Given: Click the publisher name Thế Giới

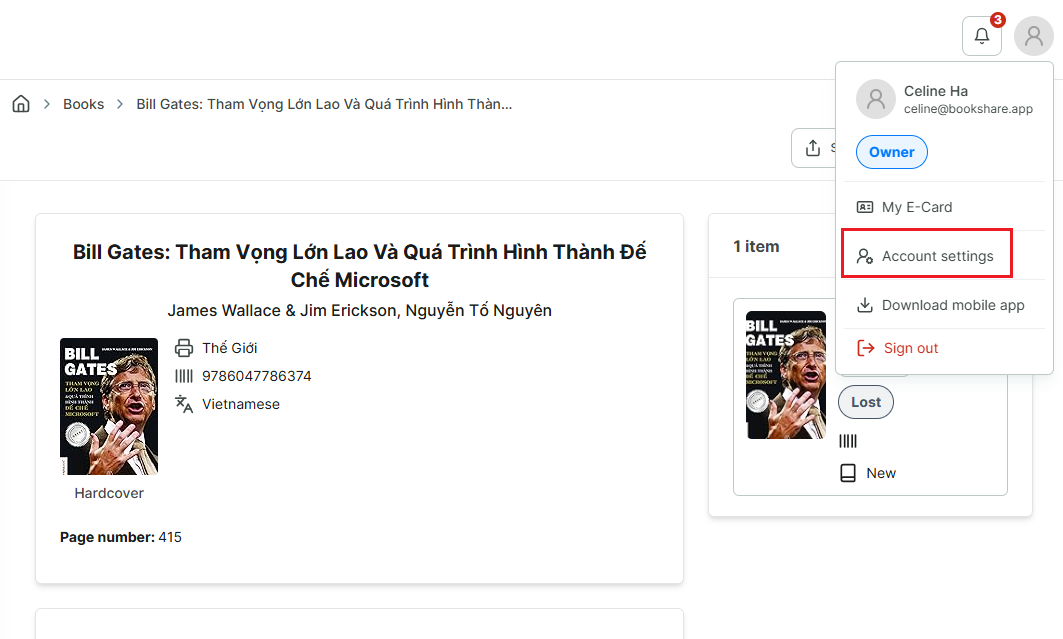Looking at the screenshot, I should pos(230,348).
